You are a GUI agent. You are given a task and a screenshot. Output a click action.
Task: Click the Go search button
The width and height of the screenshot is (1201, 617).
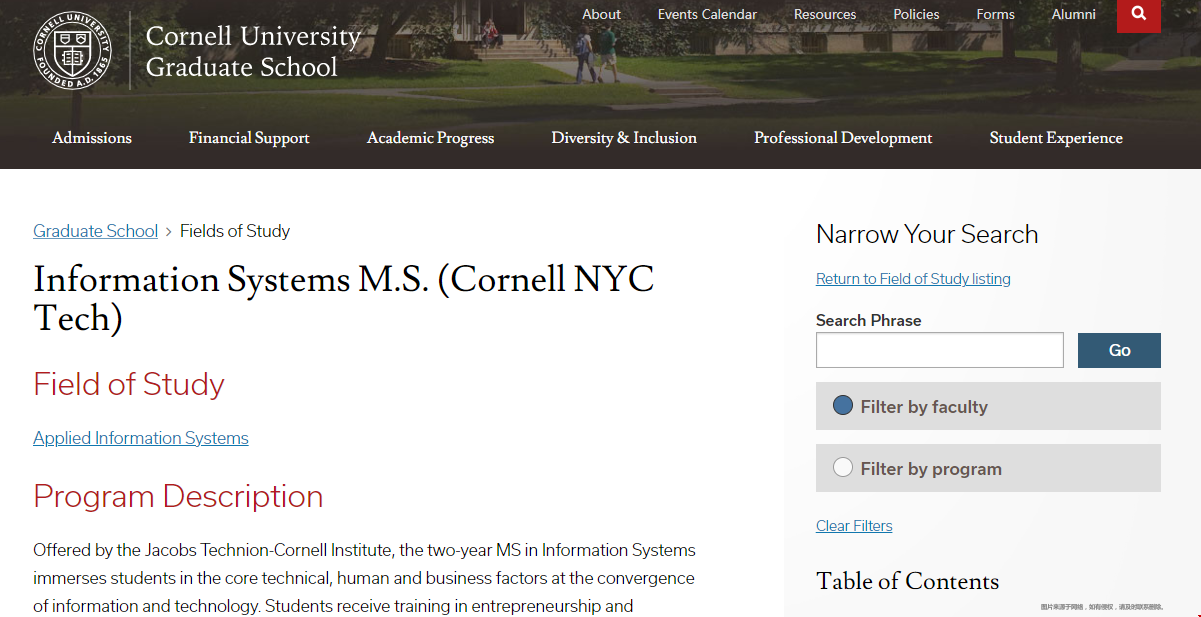click(x=1119, y=350)
